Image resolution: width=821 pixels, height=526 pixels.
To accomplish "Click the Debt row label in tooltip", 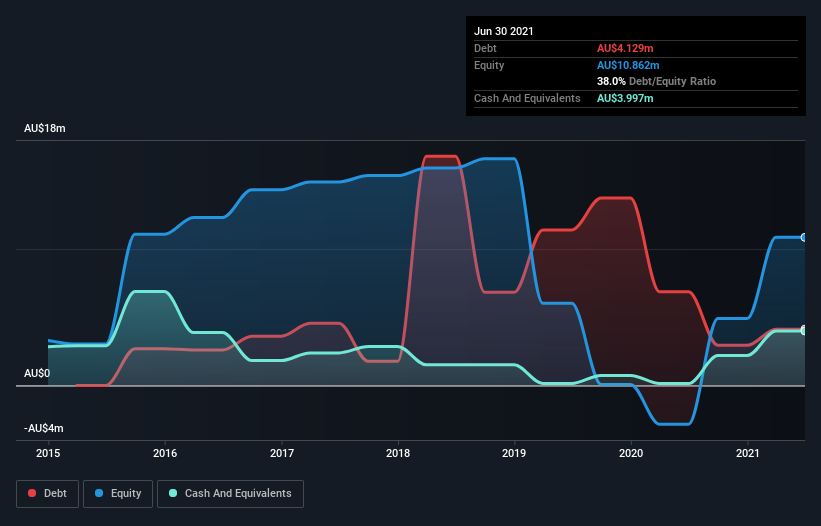I will click(x=485, y=48).
